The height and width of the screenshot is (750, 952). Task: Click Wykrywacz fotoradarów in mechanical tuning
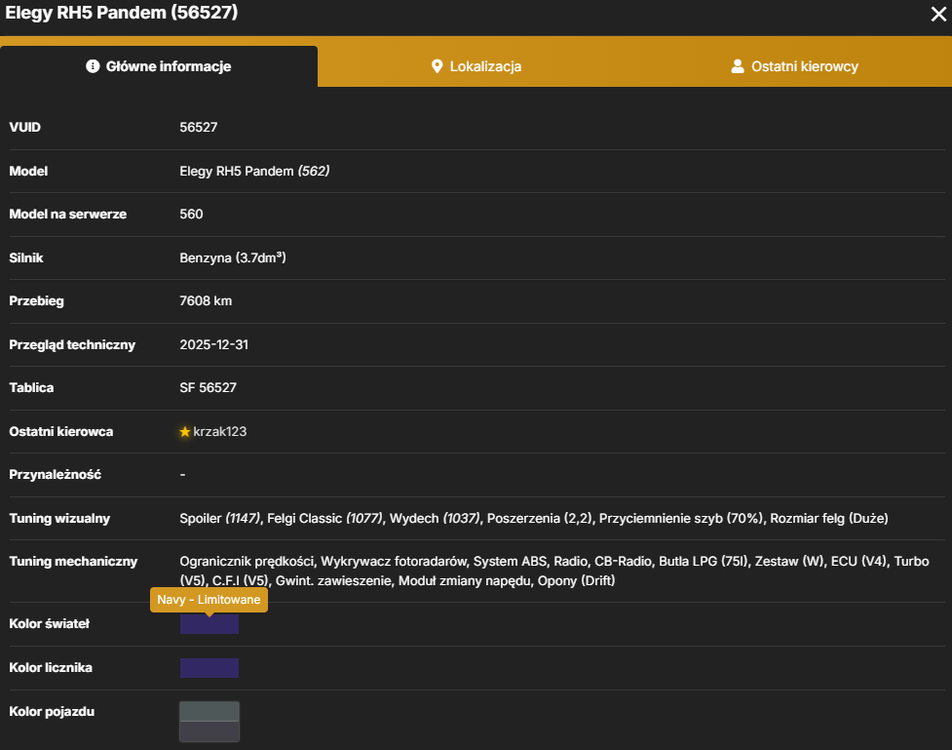point(393,562)
